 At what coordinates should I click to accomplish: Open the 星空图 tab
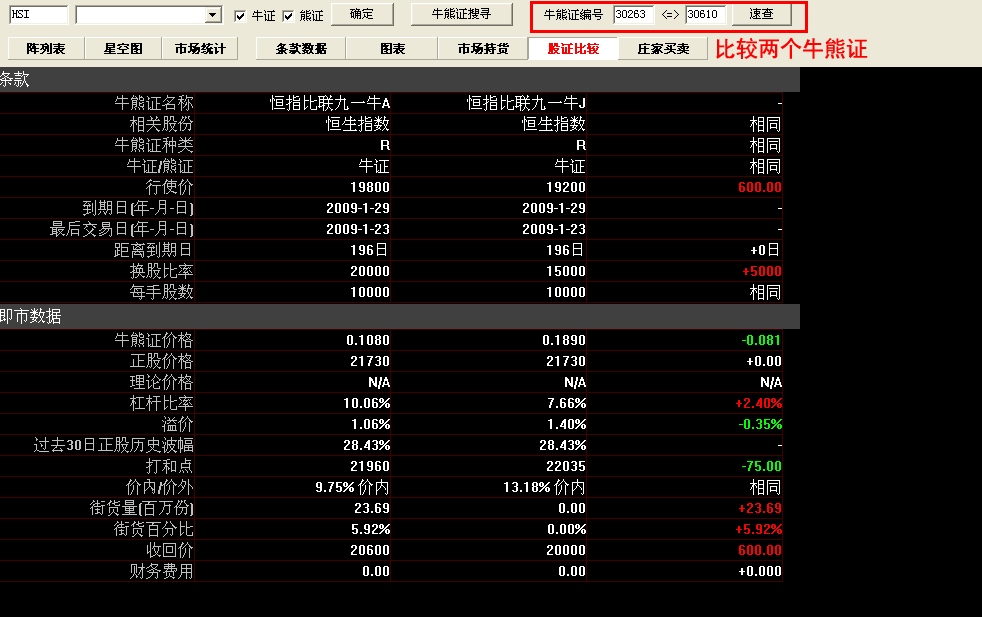click(122, 48)
